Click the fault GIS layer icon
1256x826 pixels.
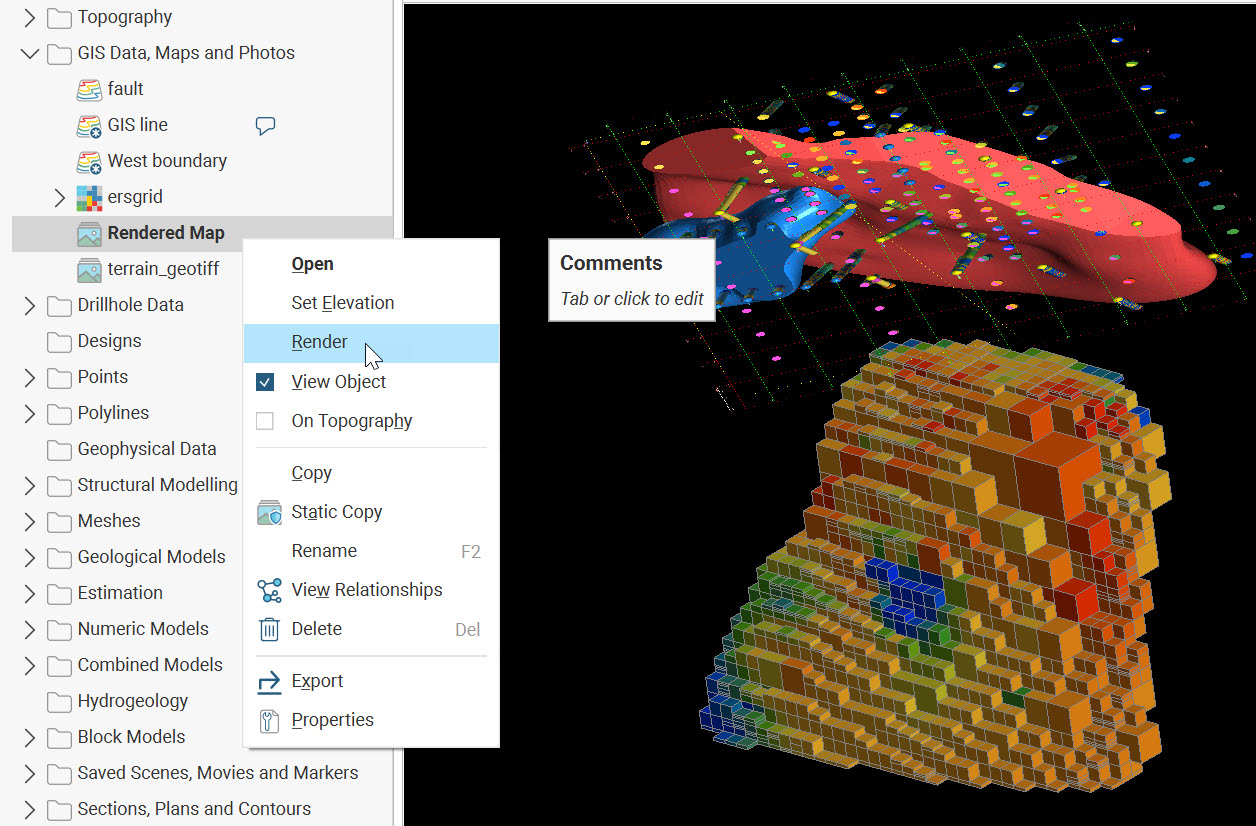pos(89,89)
